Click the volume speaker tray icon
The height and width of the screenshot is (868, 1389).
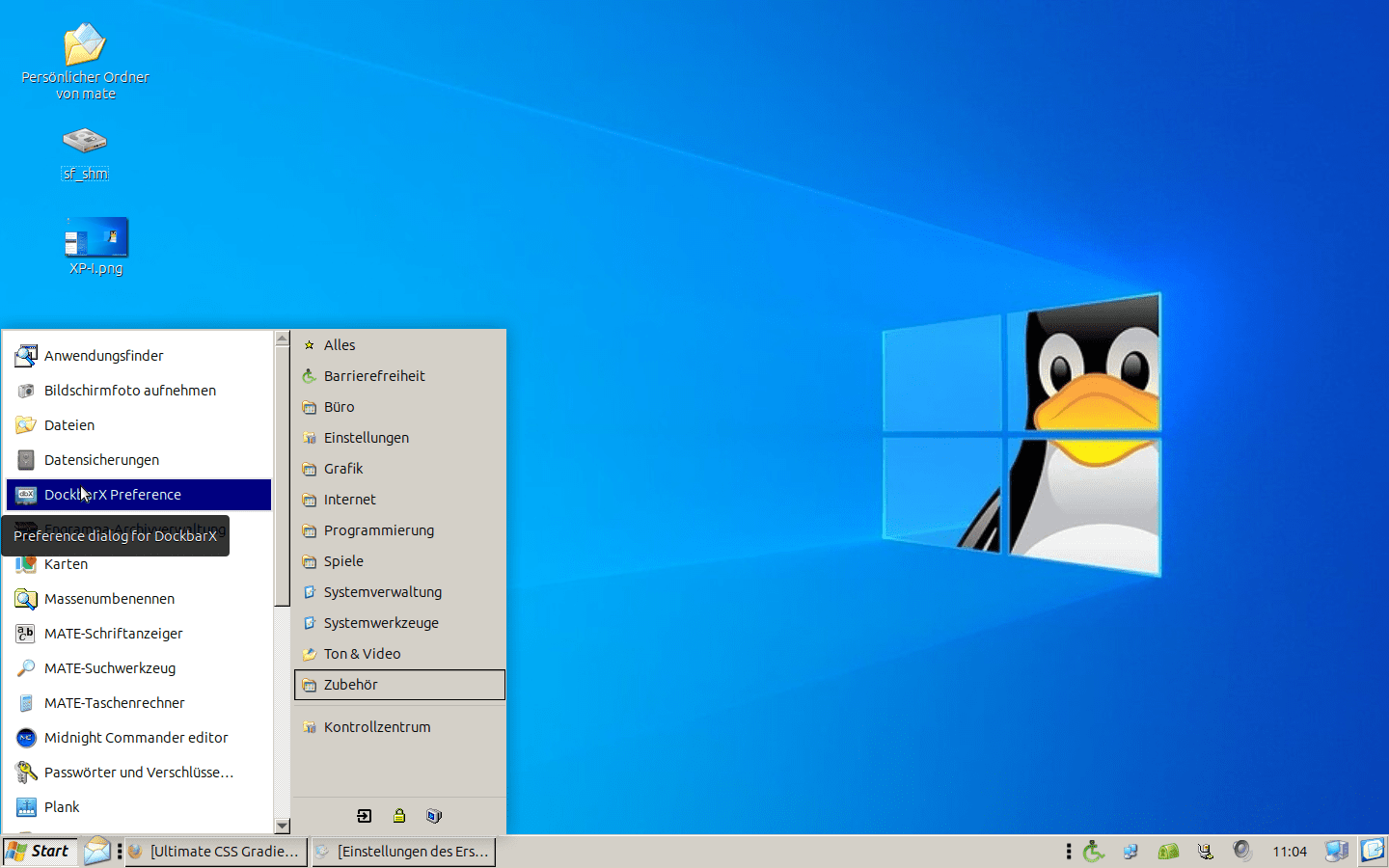tap(1242, 851)
